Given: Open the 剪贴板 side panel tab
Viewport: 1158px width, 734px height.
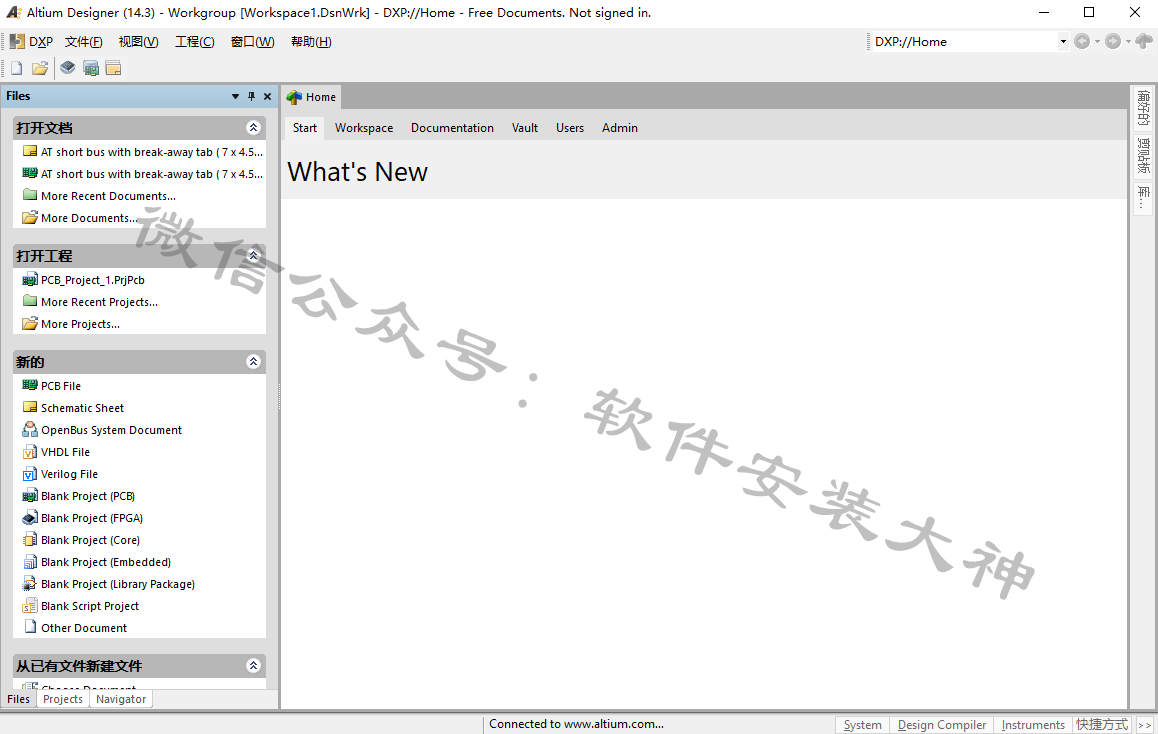Looking at the screenshot, I should click(1143, 156).
